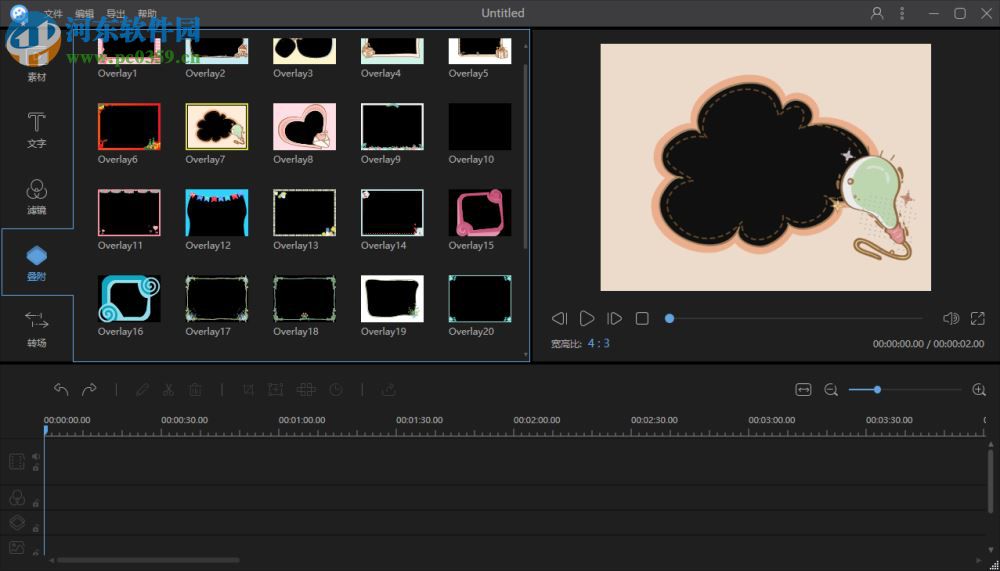Click the scissors split icon
This screenshot has height=571, width=1000.
[x=169, y=390]
